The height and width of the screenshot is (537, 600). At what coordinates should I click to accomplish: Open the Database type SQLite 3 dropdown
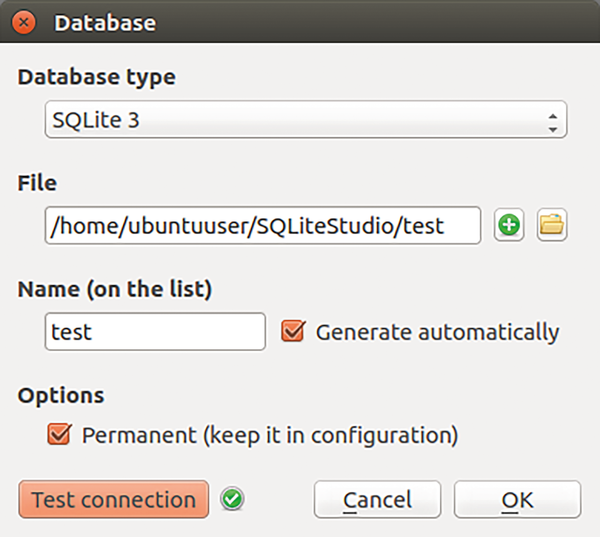pyautogui.click(x=306, y=119)
